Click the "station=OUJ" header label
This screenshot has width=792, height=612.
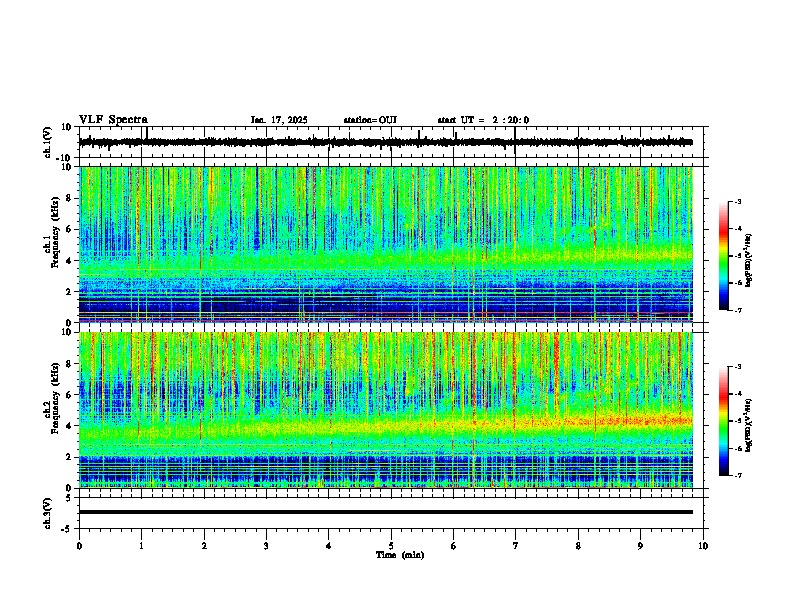pyautogui.click(x=370, y=120)
